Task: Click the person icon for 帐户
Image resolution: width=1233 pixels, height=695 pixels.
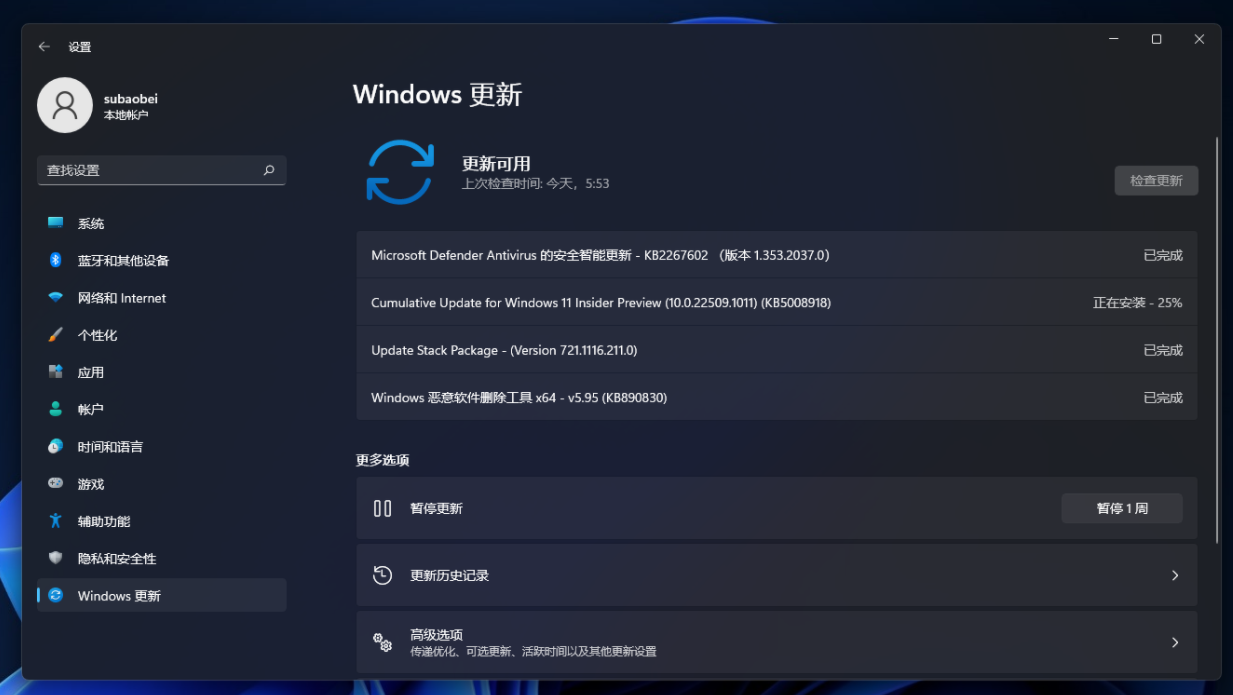Action: point(56,409)
